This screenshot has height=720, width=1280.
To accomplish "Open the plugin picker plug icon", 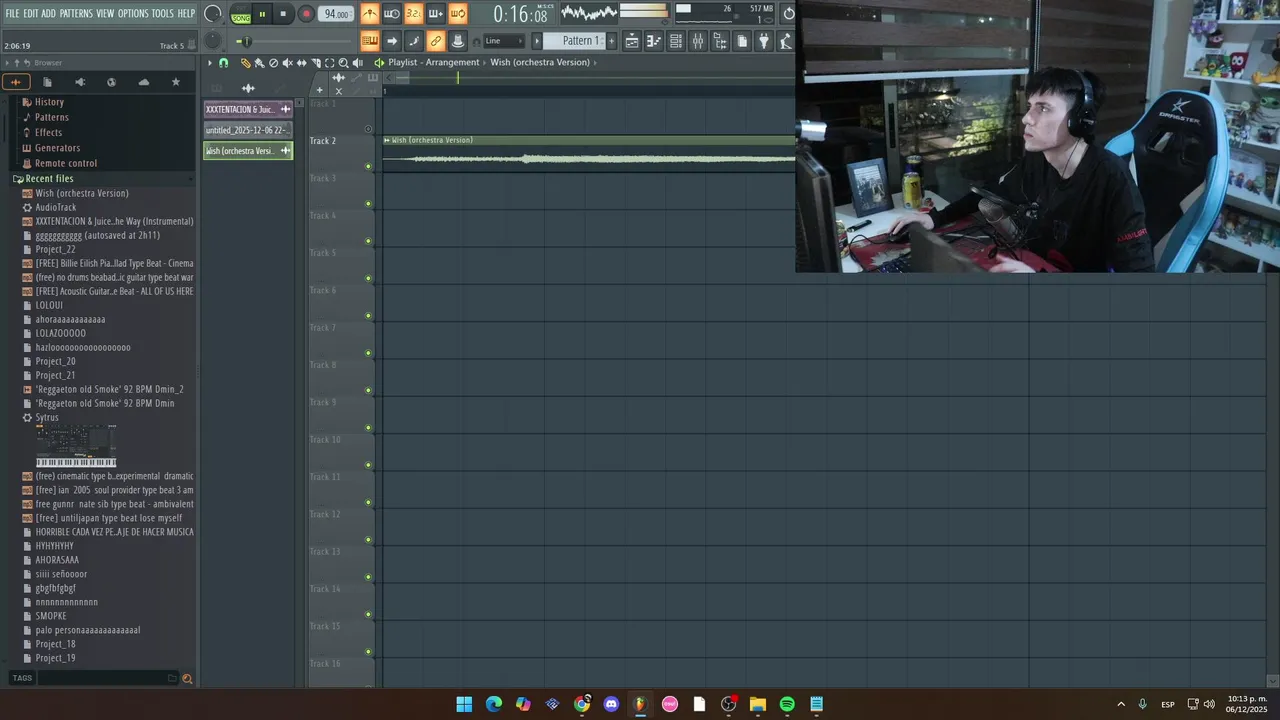I will 764,41.
